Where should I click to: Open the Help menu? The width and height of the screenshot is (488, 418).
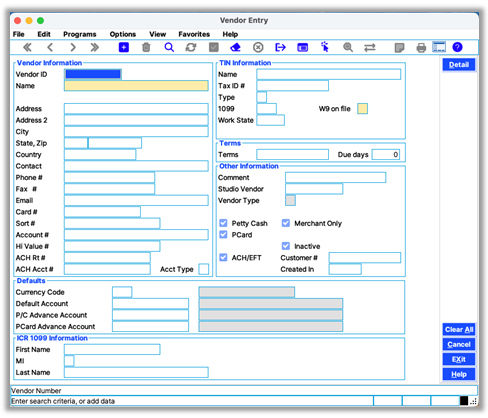coord(230,34)
